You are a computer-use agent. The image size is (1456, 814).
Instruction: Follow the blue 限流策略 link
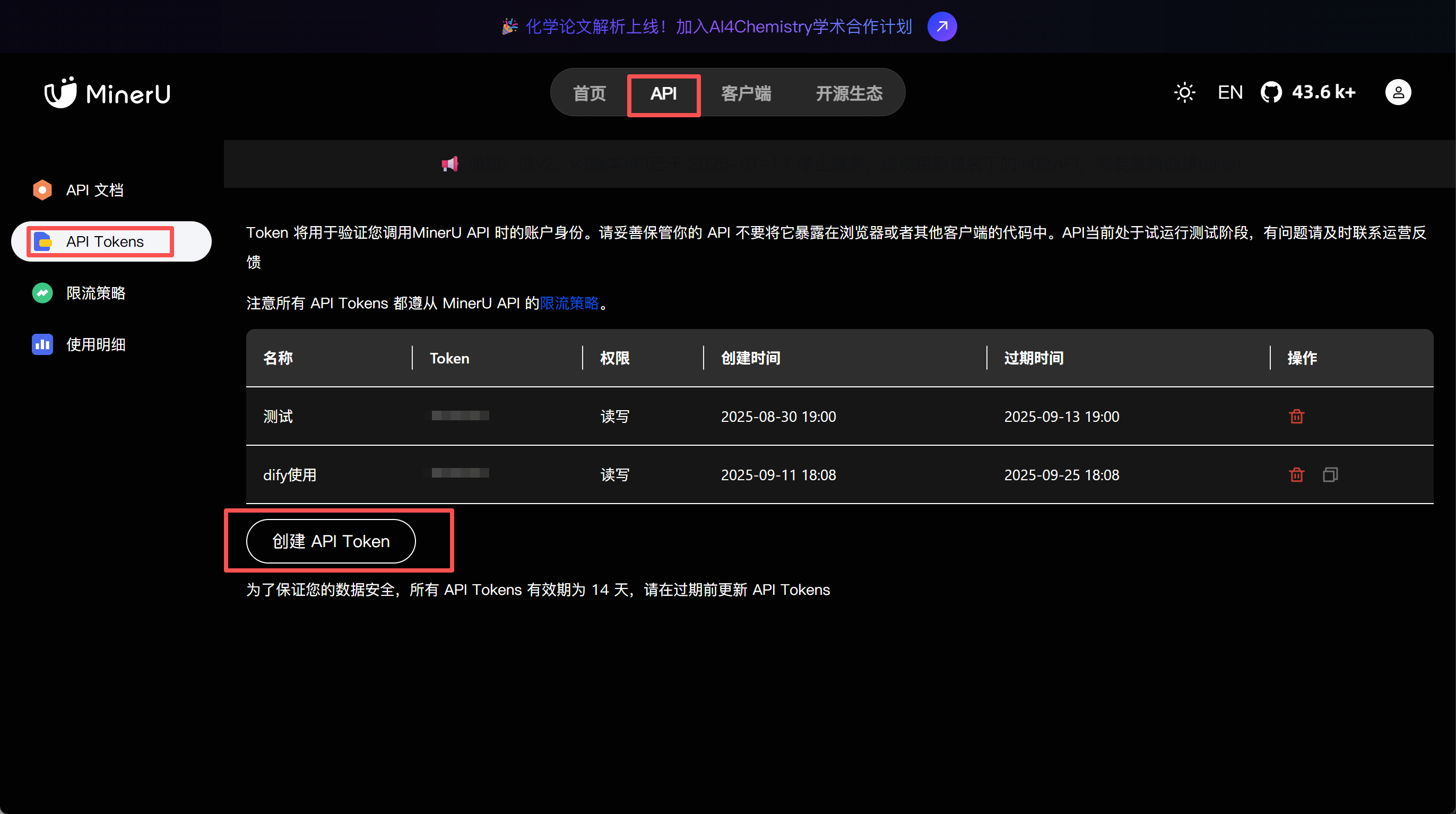click(x=569, y=303)
